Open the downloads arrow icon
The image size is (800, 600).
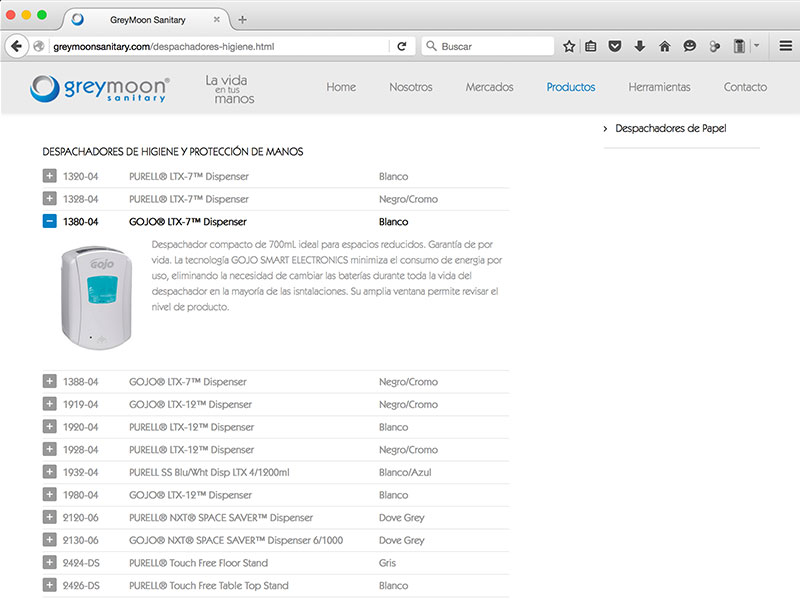click(x=639, y=46)
